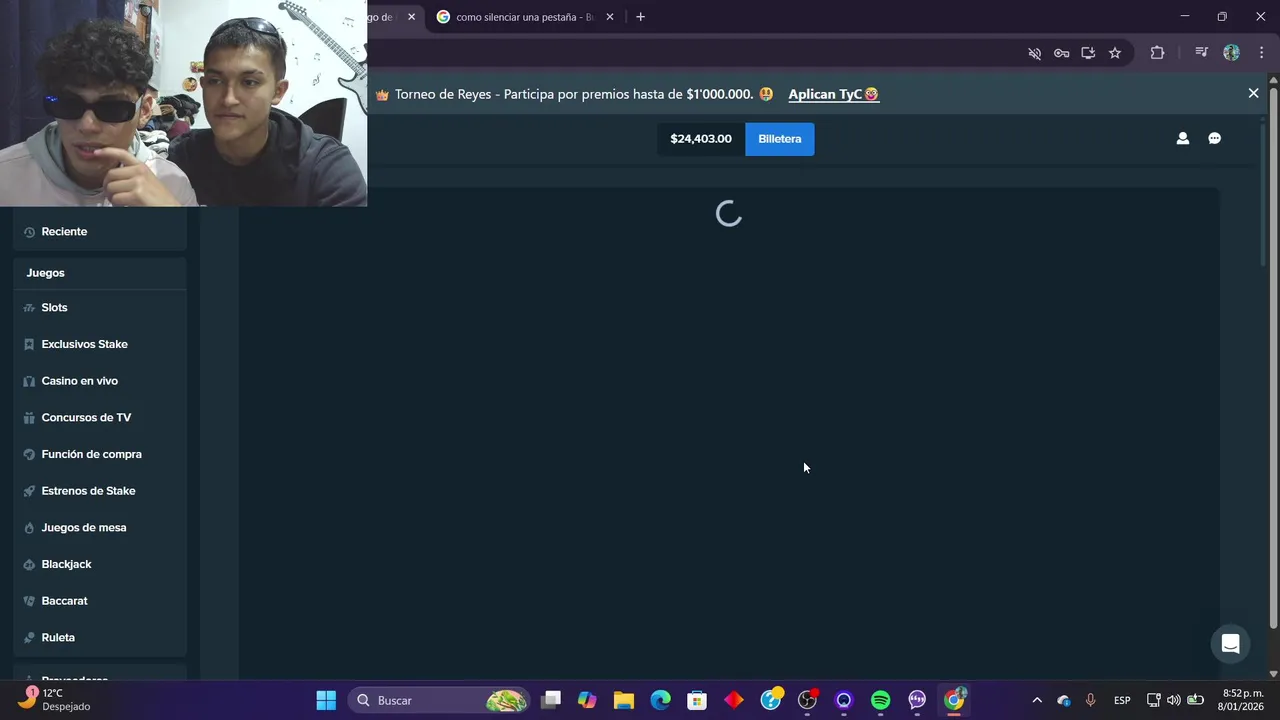This screenshot has height=720, width=1280.
Task: Open the user profile icon
Action: coord(1183,139)
